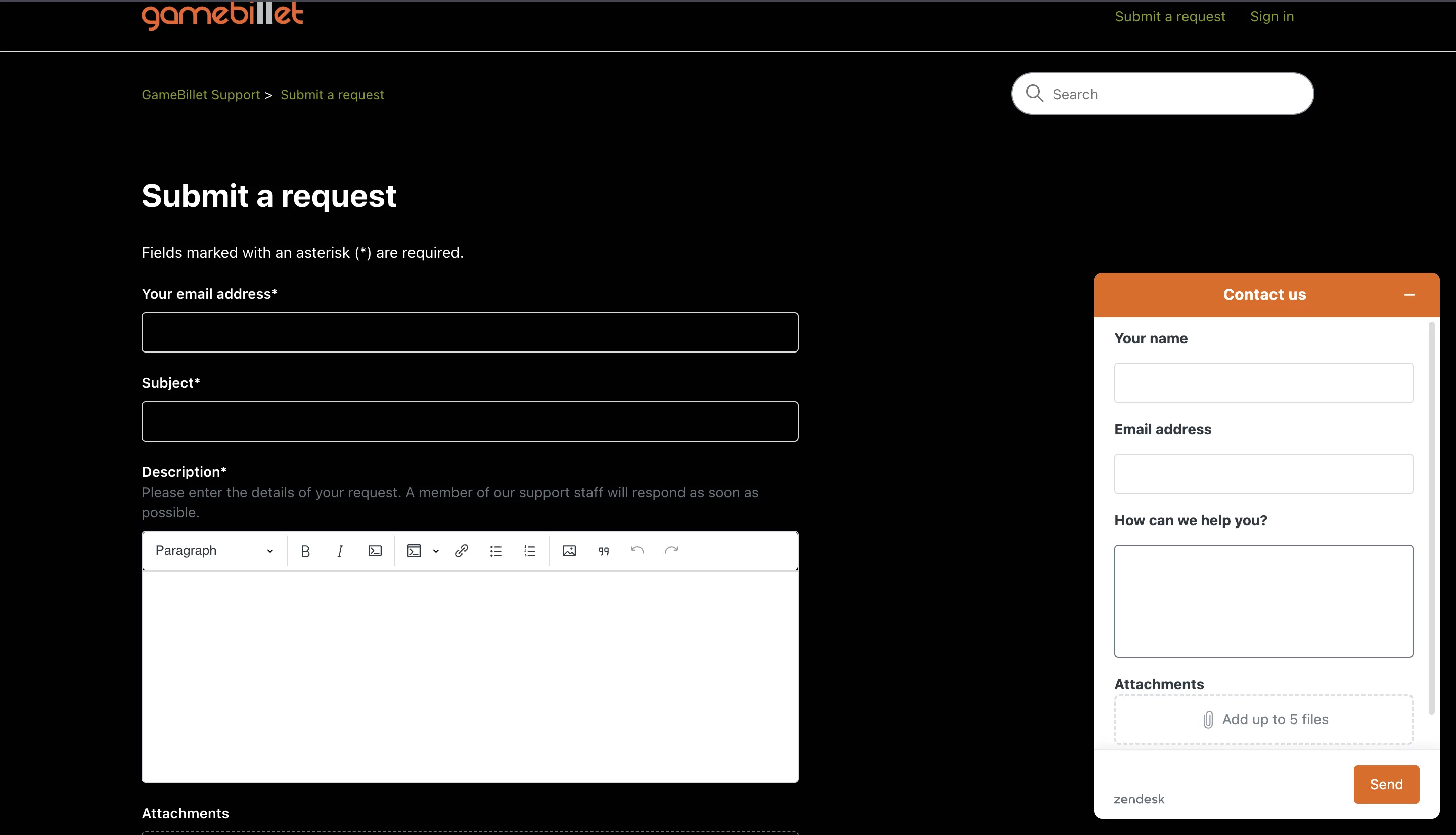Viewport: 1456px width, 835px height.
Task: Click the Subject input field
Action: pos(470,421)
